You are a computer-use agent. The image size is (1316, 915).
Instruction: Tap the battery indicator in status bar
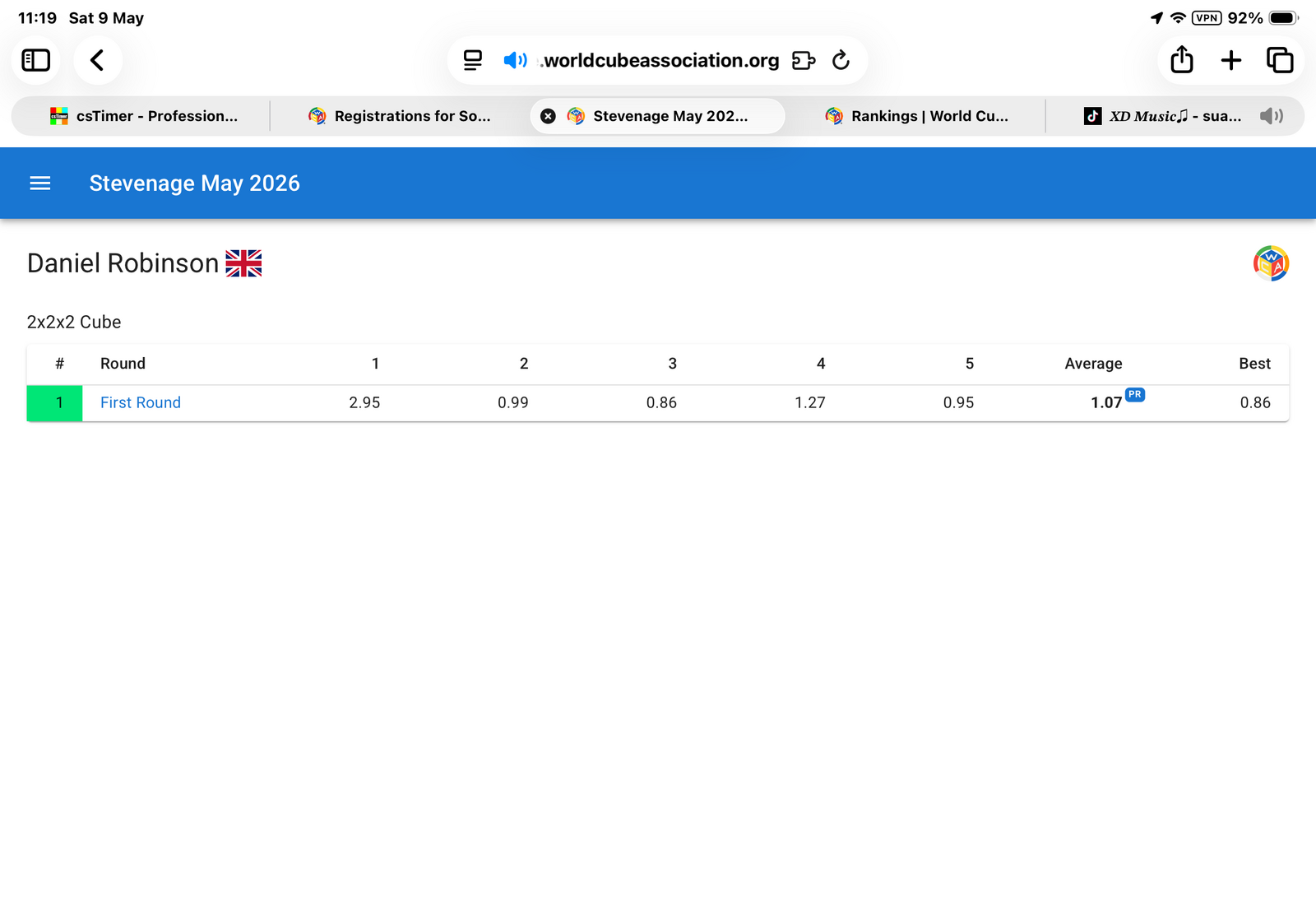(1284, 18)
